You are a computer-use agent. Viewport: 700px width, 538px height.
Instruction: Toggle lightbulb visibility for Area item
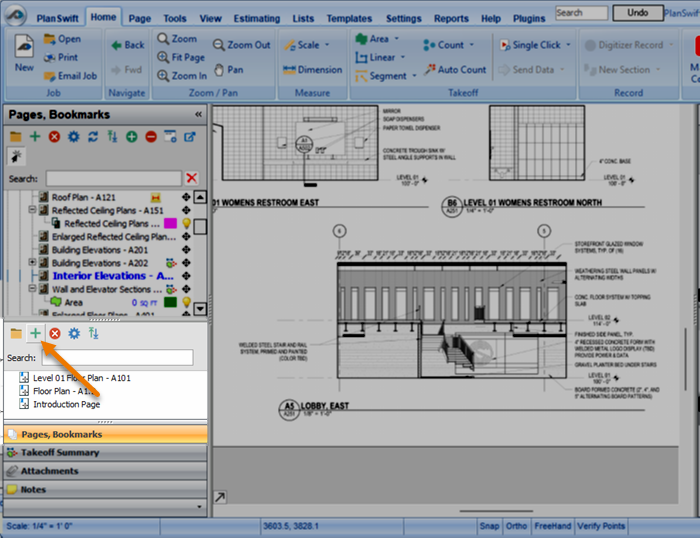click(187, 302)
